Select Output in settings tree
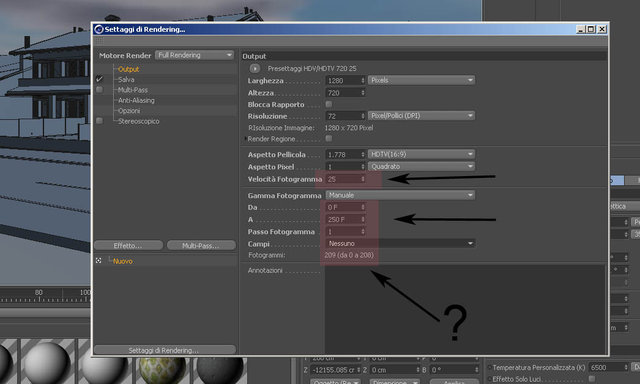The height and width of the screenshot is (384, 640). point(128,69)
